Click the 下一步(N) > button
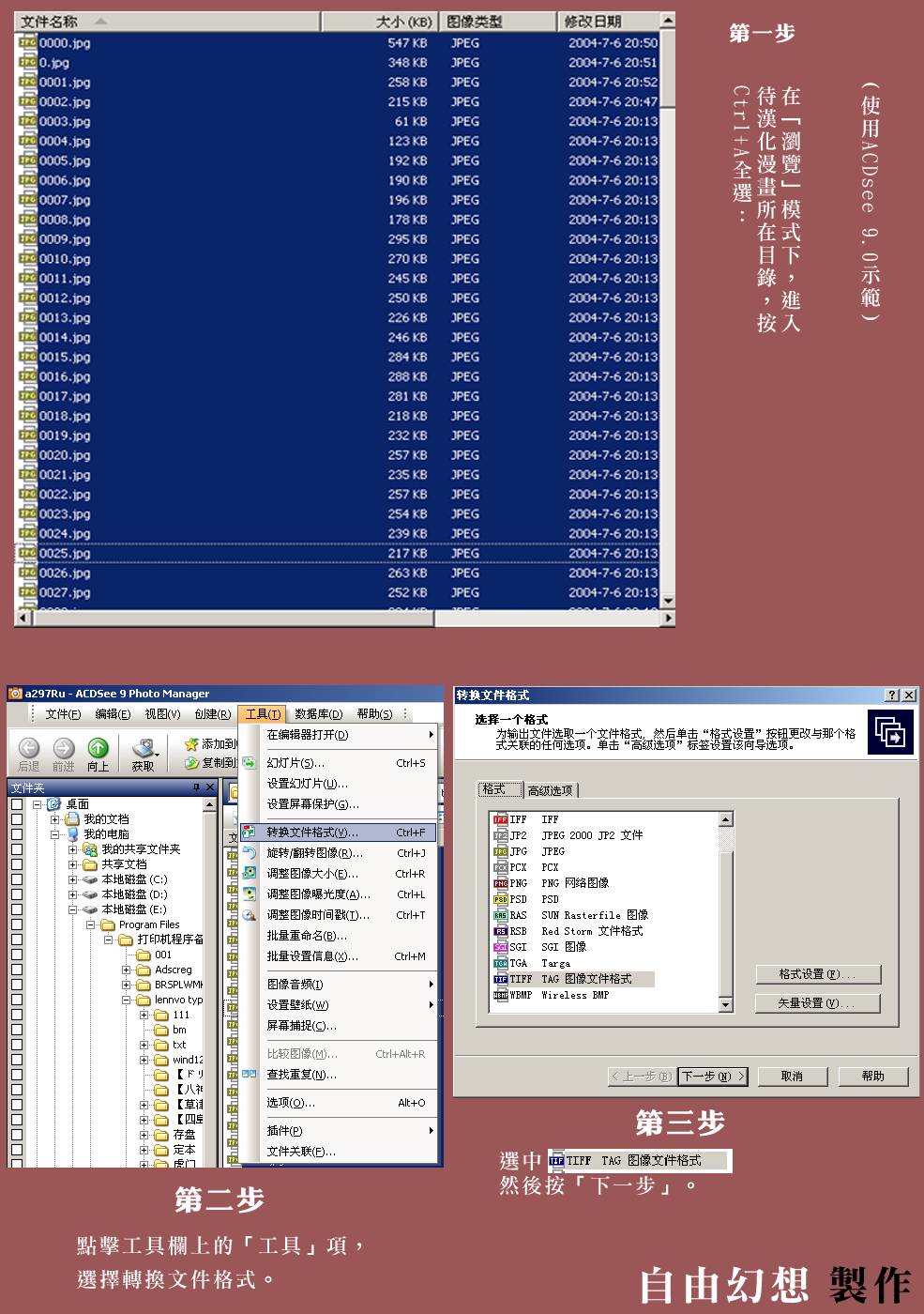924x1314 pixels. coord(713,1077)
